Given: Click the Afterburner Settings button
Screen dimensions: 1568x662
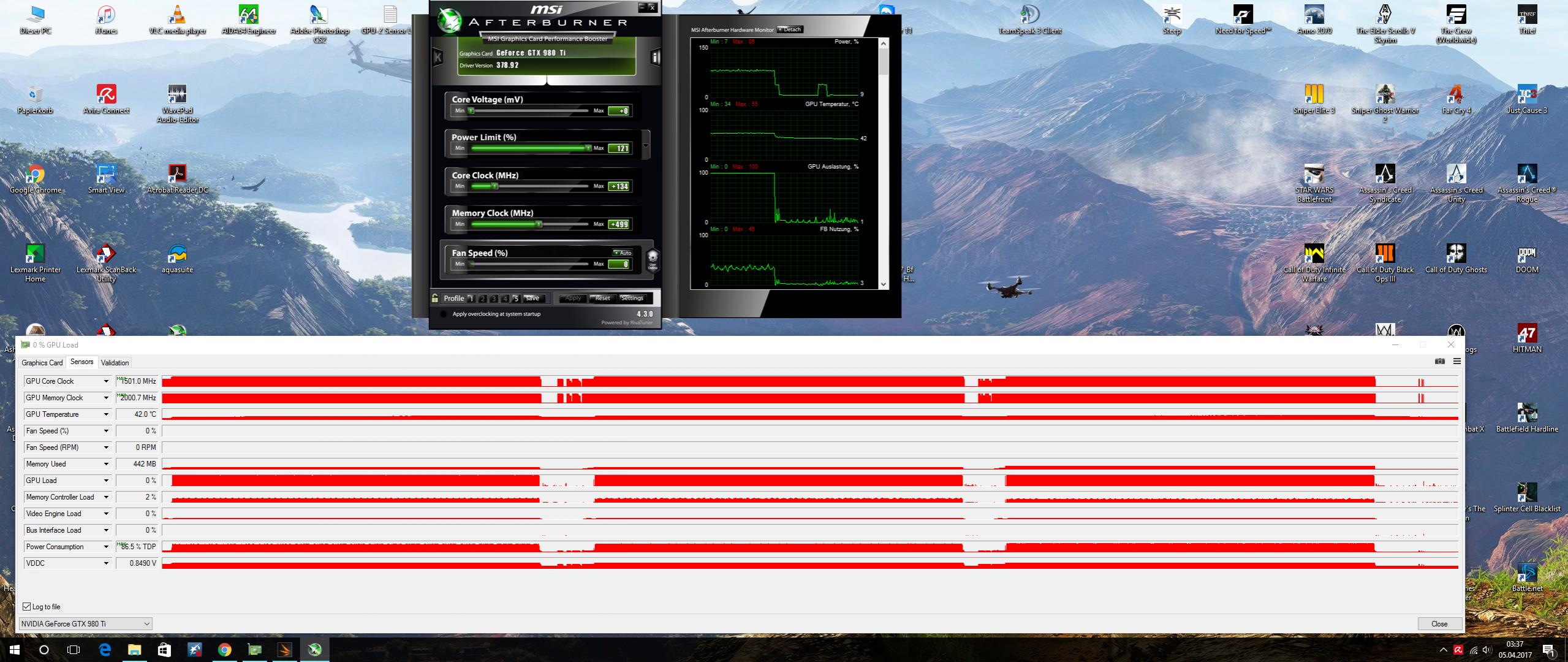Looking at the screenshot, I should click(632, 299).
